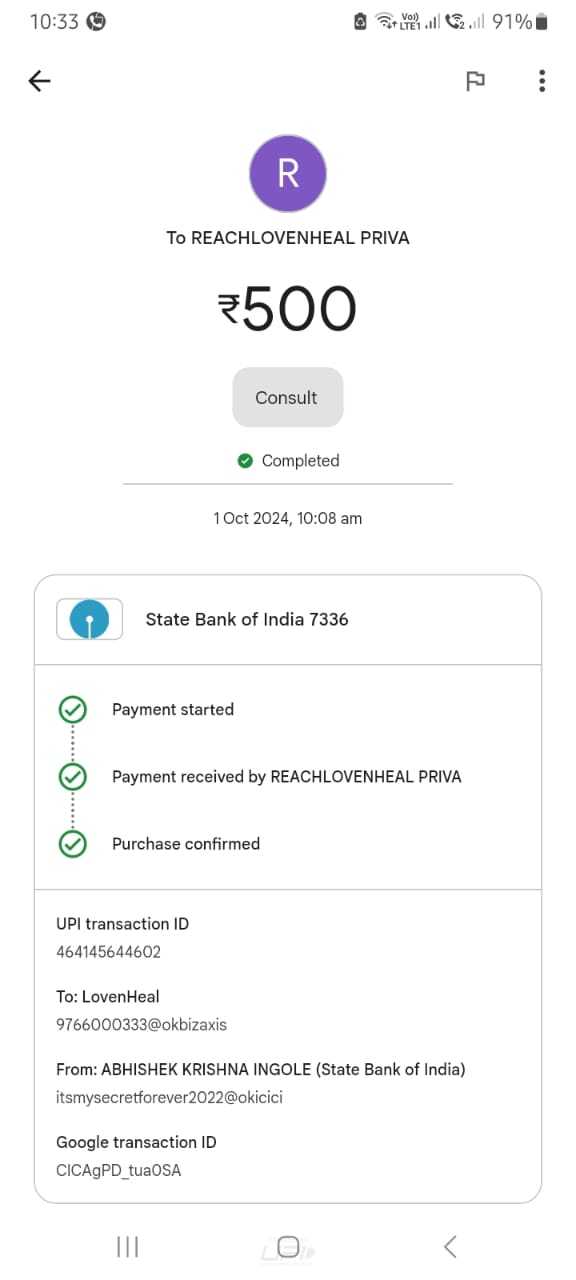Tap the itsmysecretforever2022@okicici sender address

point(169,1098)
